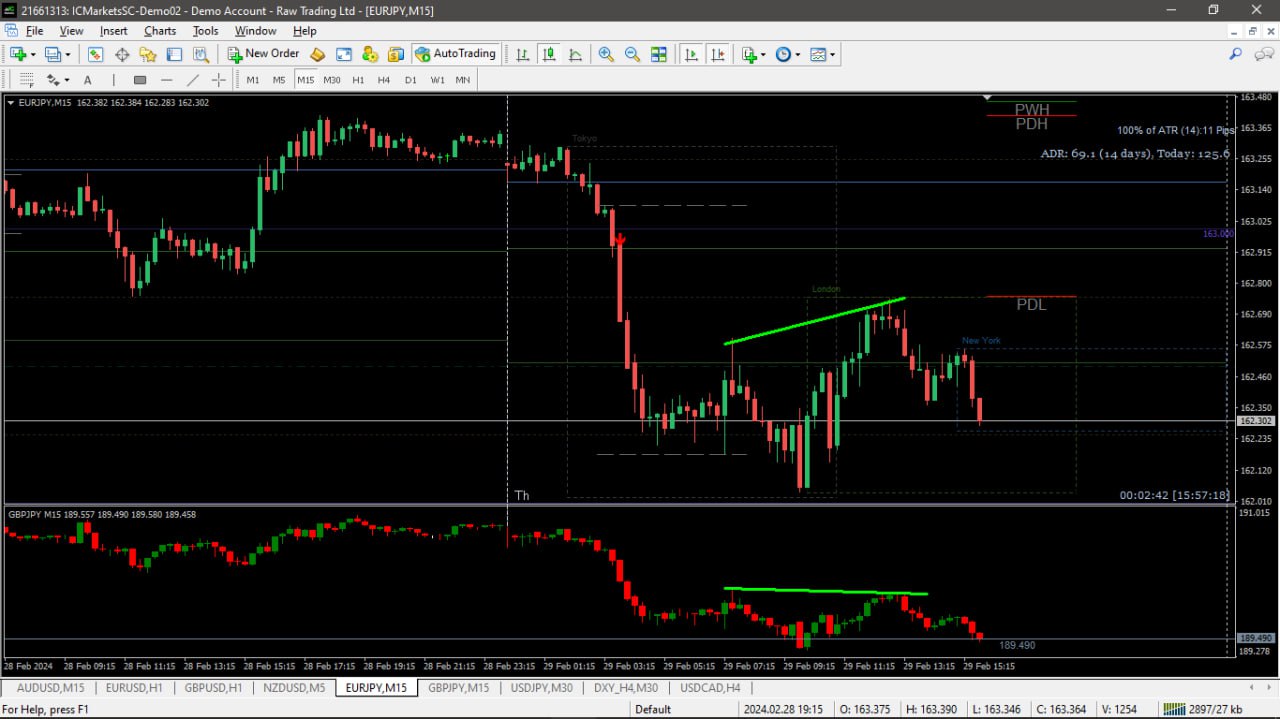
Task: Toggle the chart shift icon
Action: 717,54
